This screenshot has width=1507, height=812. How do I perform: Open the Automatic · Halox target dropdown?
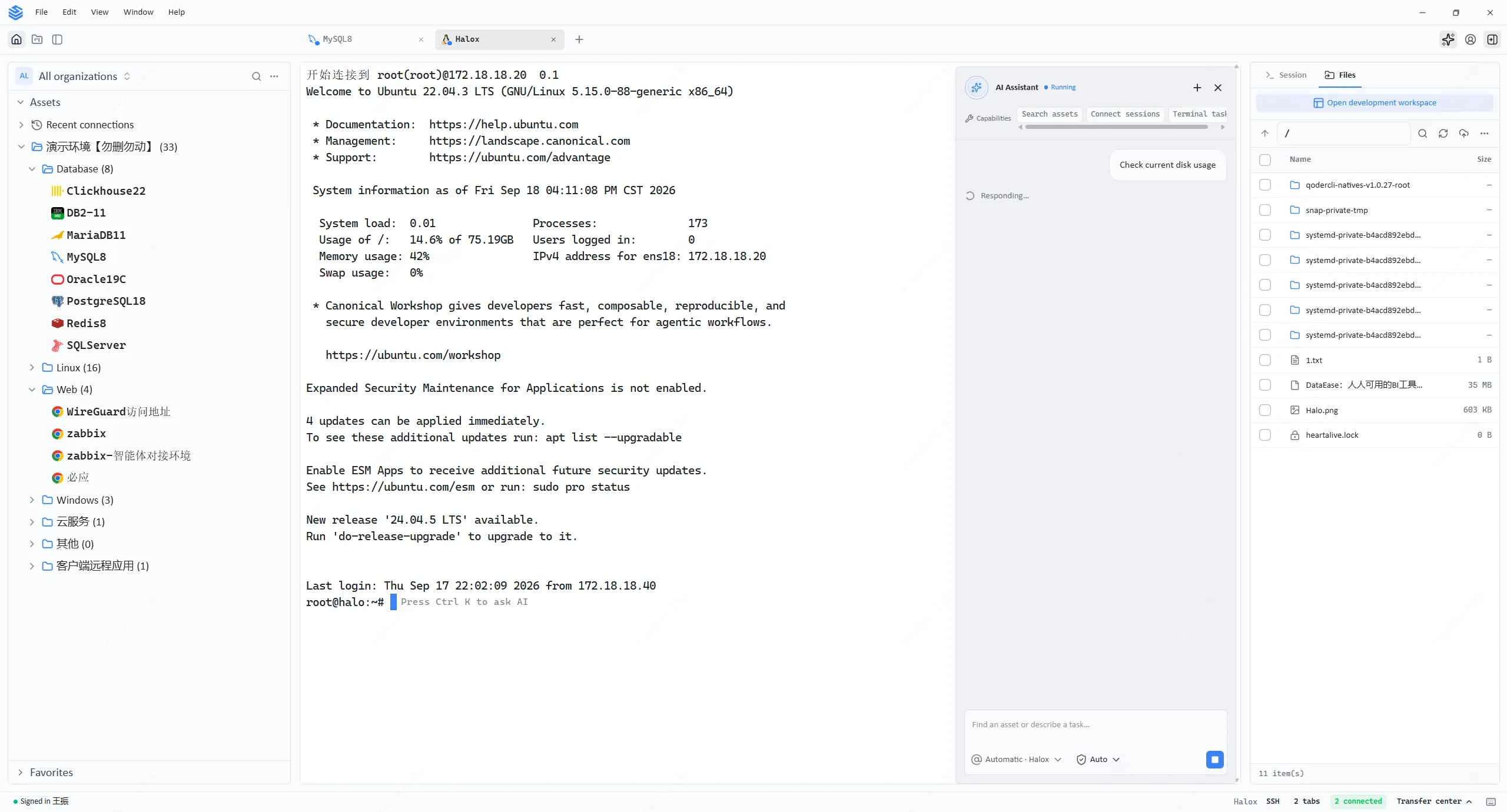tap(1016, 760)
